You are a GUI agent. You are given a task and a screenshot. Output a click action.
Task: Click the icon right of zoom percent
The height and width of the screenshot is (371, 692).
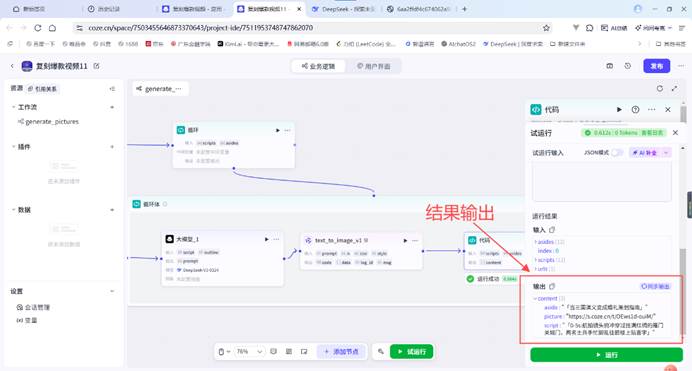(x=274, y=352)
